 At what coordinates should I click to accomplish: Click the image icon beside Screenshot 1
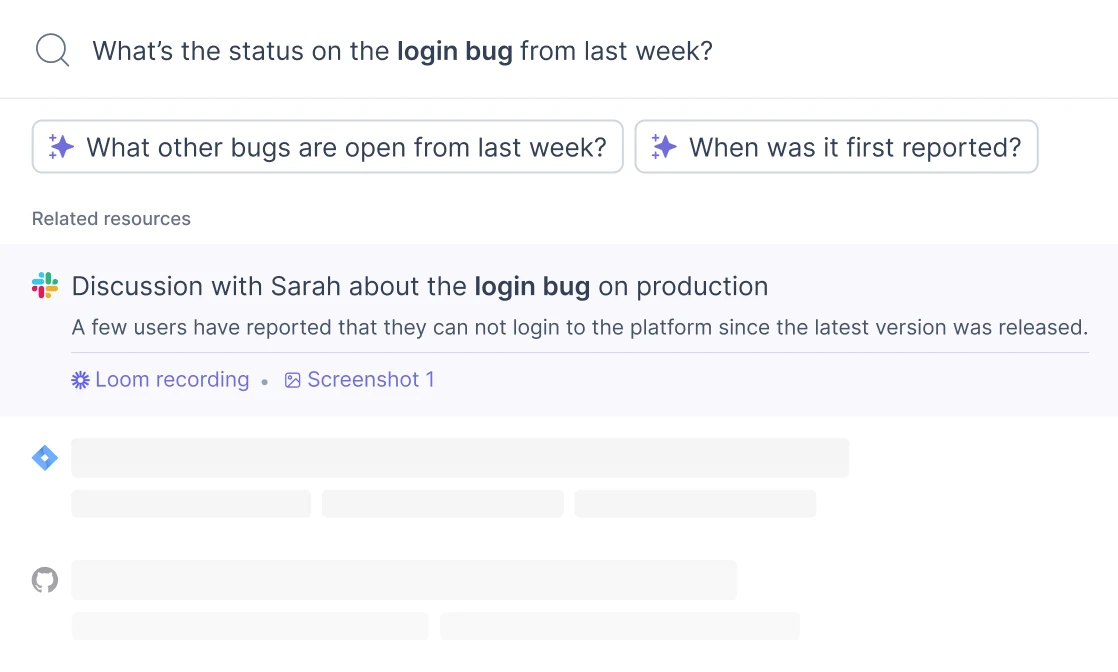pyautogui.click(x=292, y=380)
